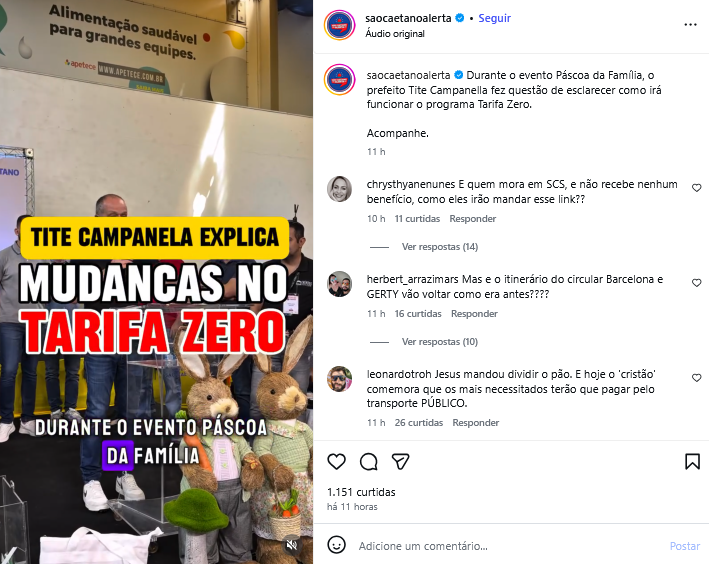The width and height of the screenshot is (709, 564).
Task: Focus the Adicione um comentário field
Action: coord(511,546)
